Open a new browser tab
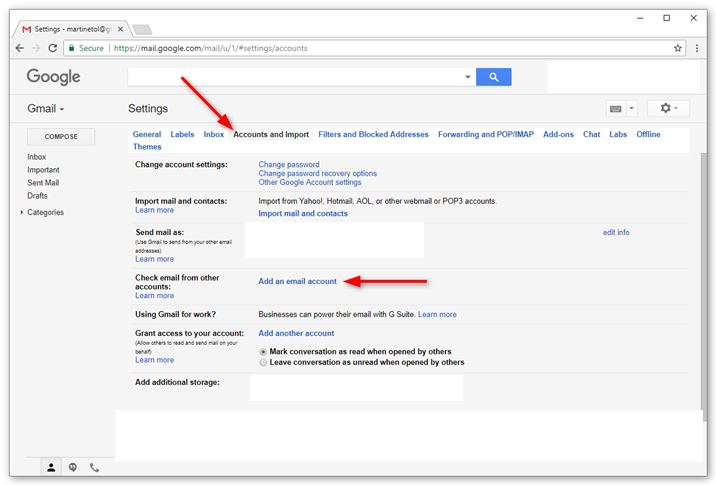The width and height of the screenshot is (716, 485). 142,30
